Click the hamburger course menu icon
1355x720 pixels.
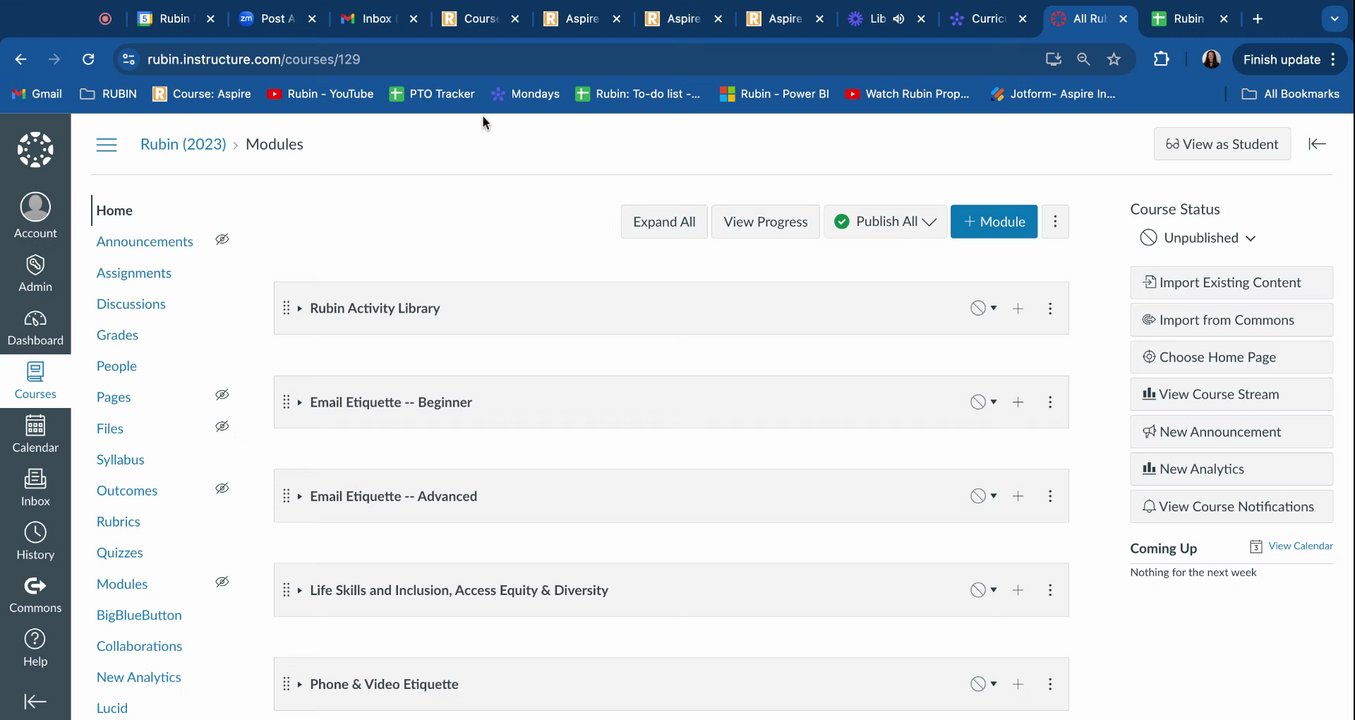(x=106, y=145)
